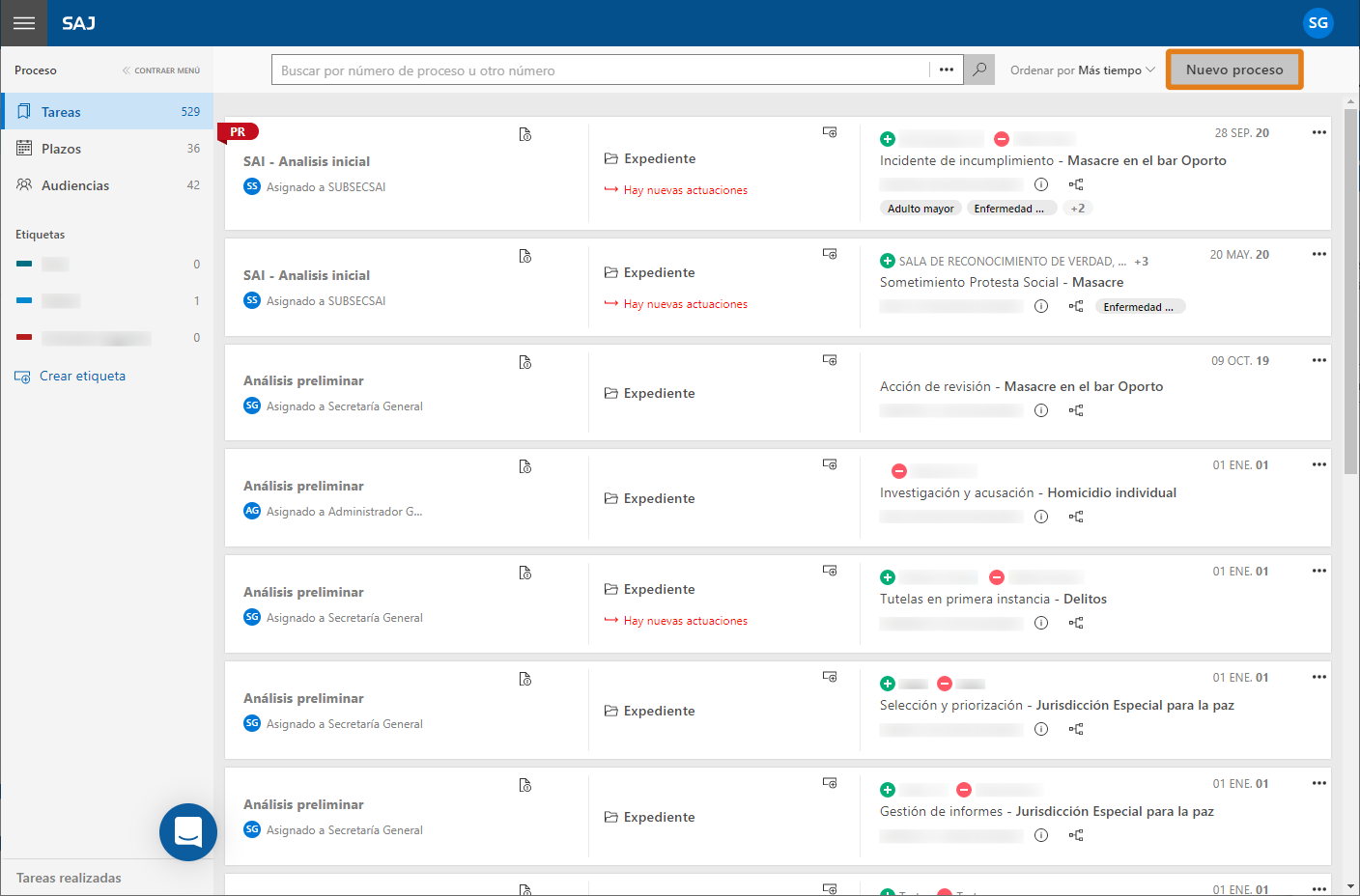1360x896 pixels.
Task: Show info for Sometimiento Protesta Social process
Action: coord(1041,306)
